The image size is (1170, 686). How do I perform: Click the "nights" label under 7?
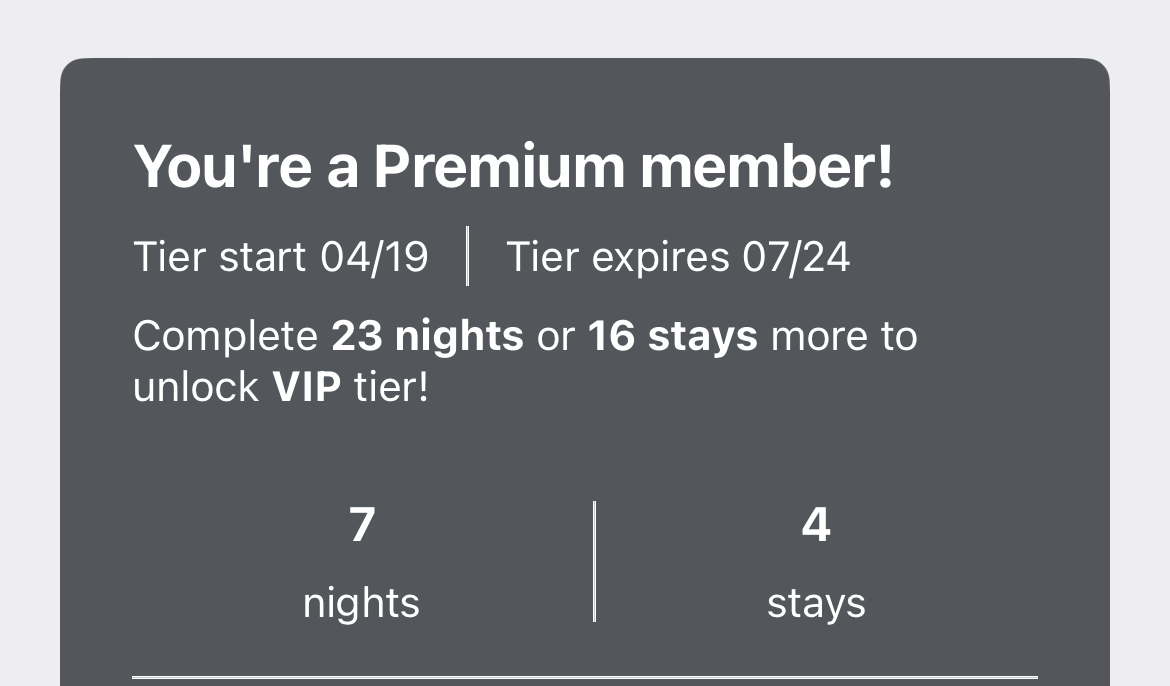(361, 603)
